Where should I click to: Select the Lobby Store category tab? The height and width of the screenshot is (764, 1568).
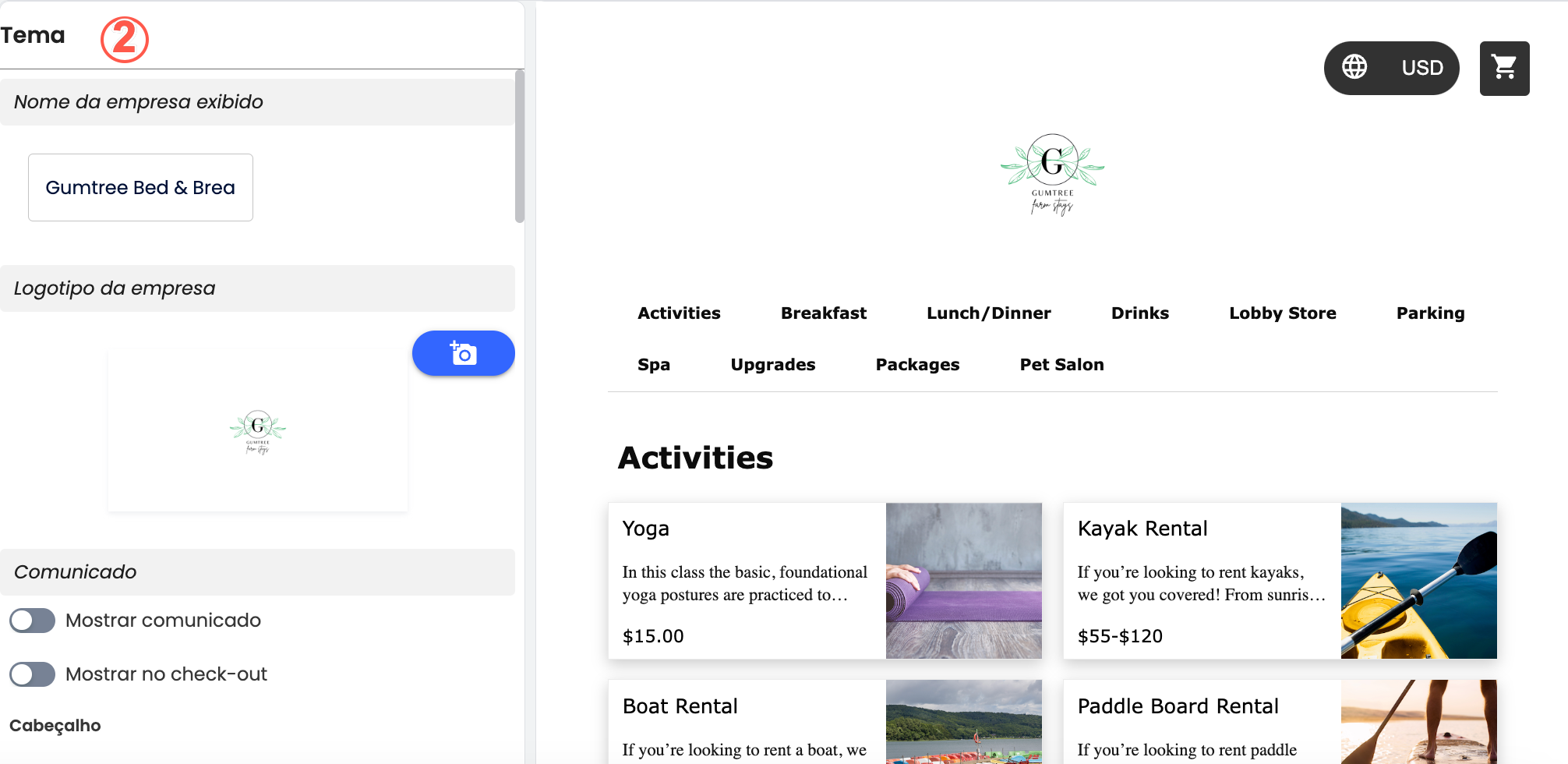click(1282, 313)
